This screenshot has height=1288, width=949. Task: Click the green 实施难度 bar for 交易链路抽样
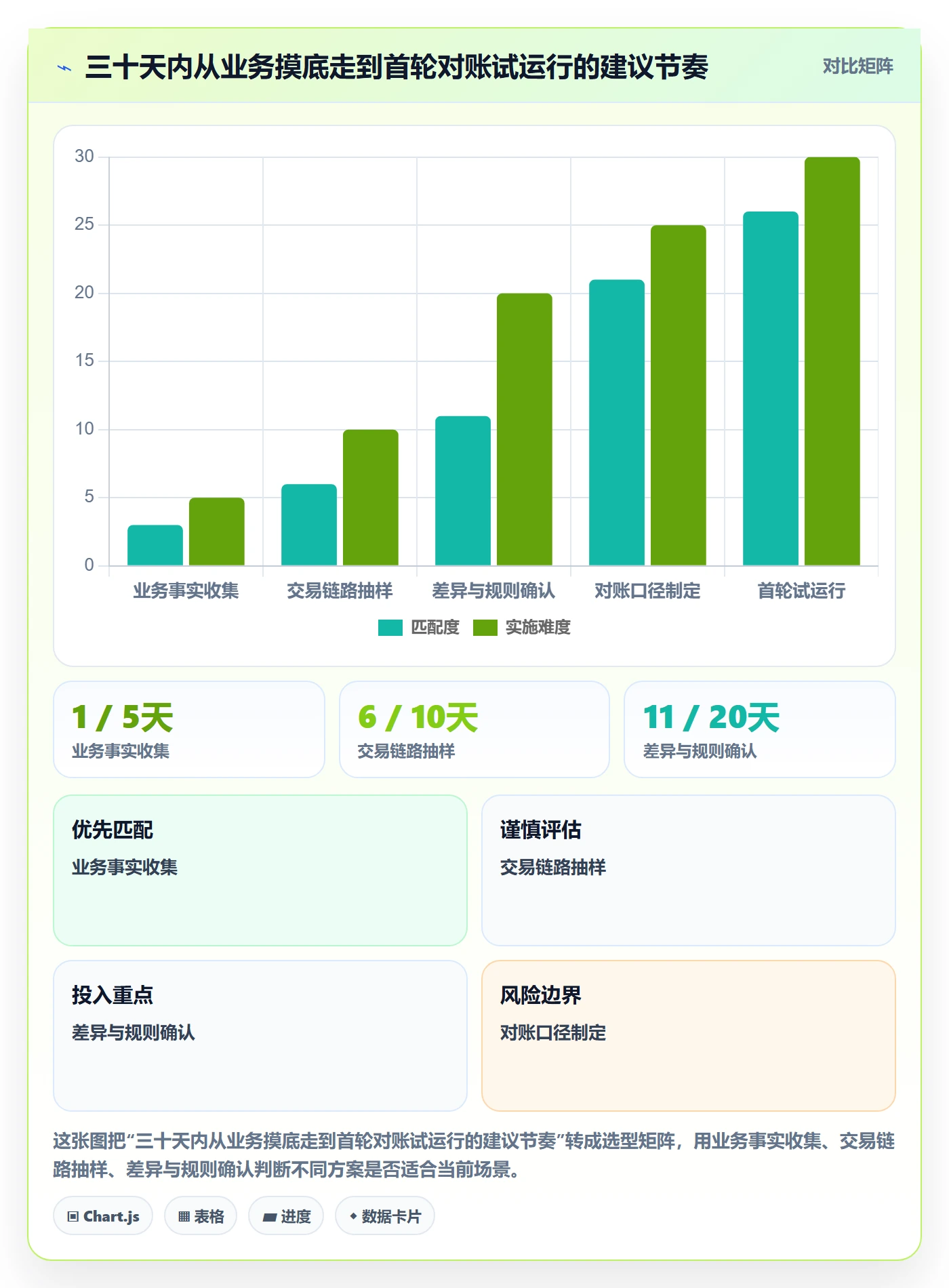point(371,498)
